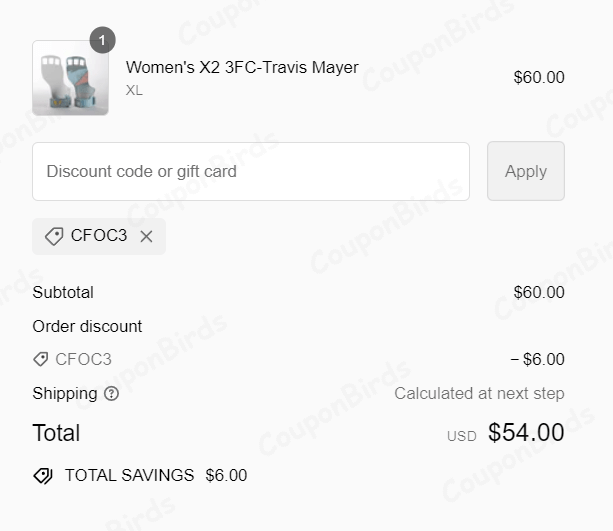Image resolution: width=613 pixels, height=531 pixels.
Task: Focus the discount code or gift card field
Action: pos(251,171)
